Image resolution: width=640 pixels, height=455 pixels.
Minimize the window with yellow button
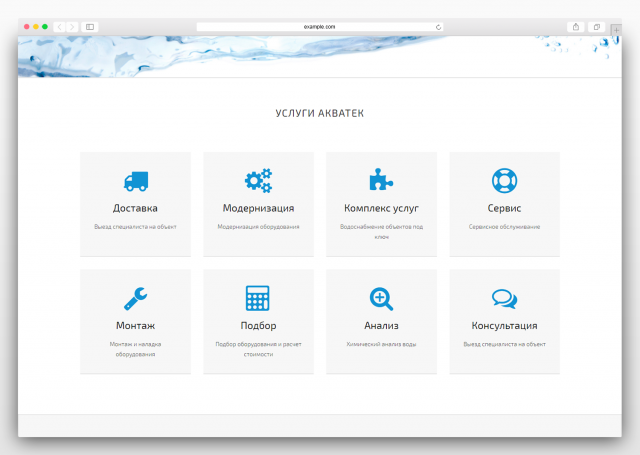(x=36, y=27)
